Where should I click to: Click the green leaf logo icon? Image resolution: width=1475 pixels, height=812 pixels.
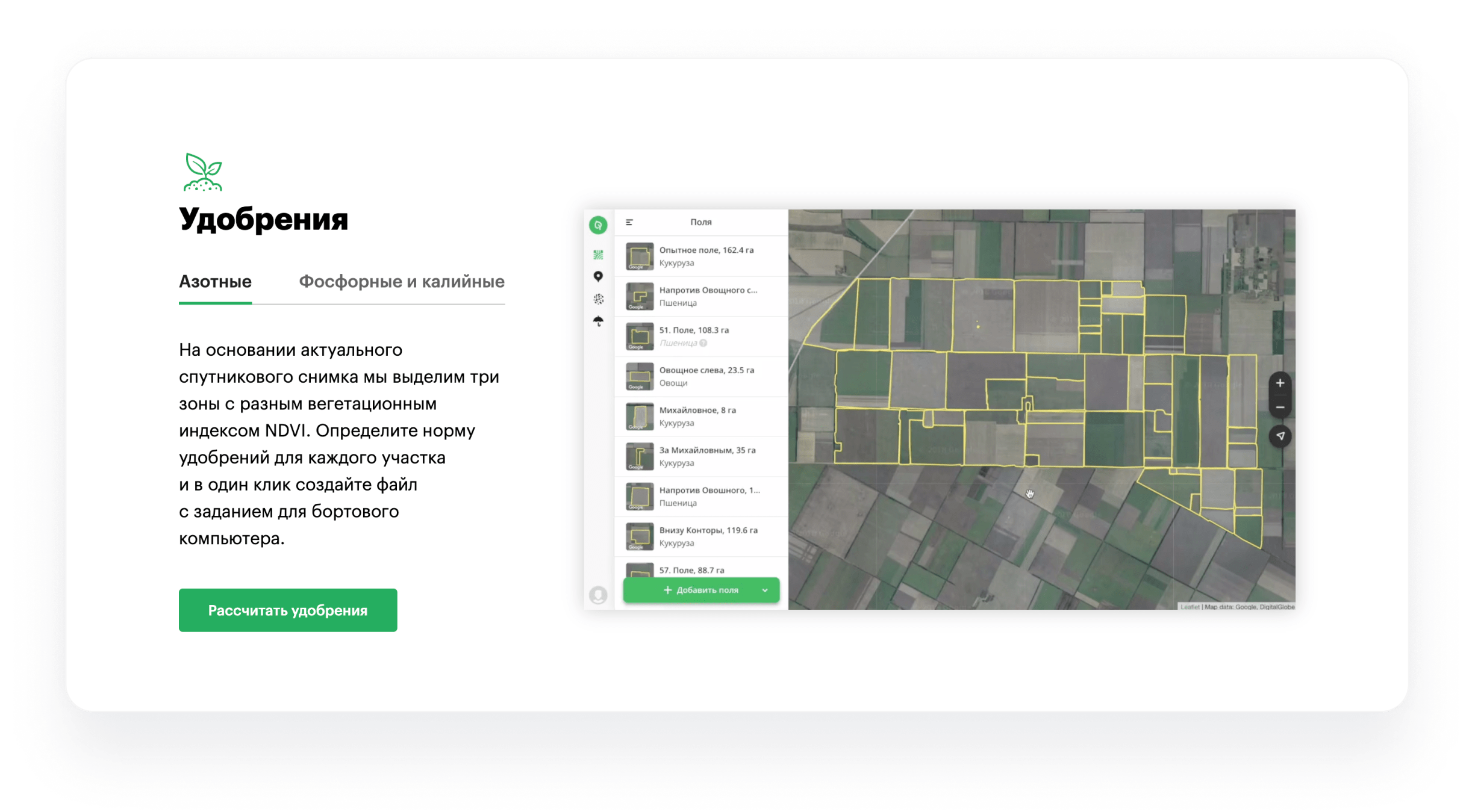click(597, 225)
